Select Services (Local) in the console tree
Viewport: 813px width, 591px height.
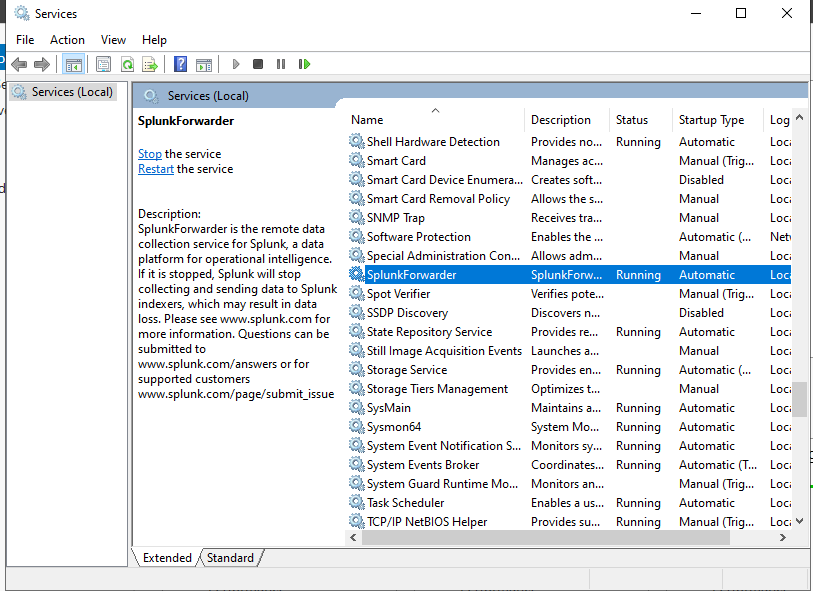pyautogui.click(x=63, y=92)
